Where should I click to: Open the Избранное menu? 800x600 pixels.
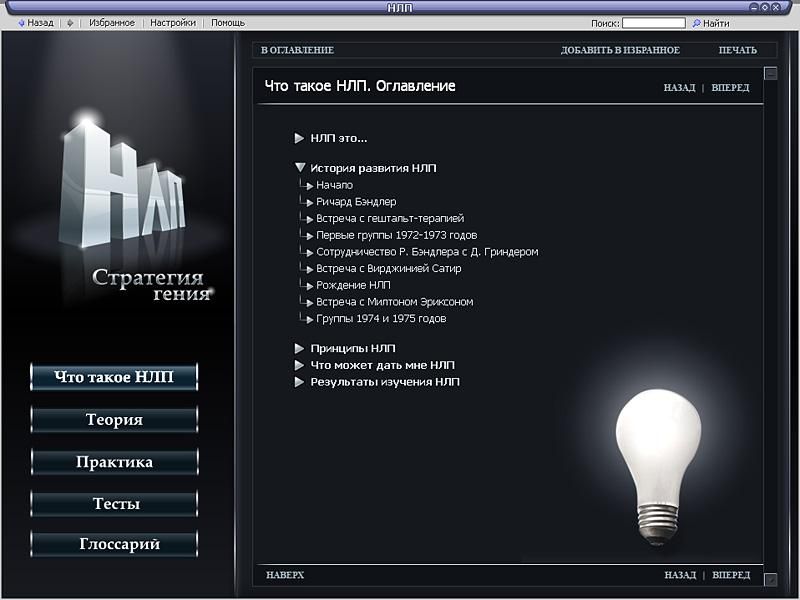(111, 23)
